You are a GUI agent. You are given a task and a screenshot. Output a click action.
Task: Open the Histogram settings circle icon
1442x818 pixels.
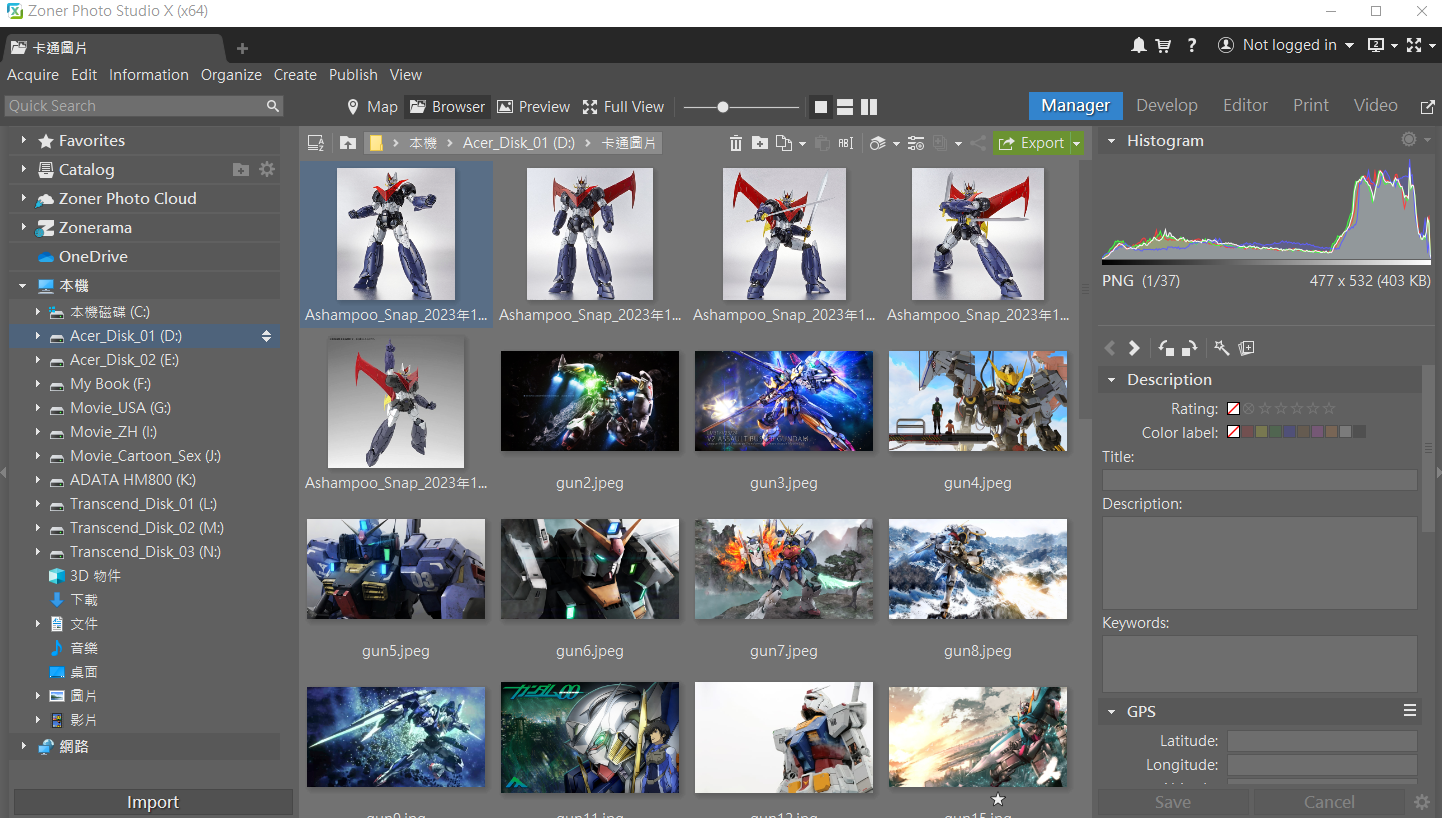point(1409,140)
